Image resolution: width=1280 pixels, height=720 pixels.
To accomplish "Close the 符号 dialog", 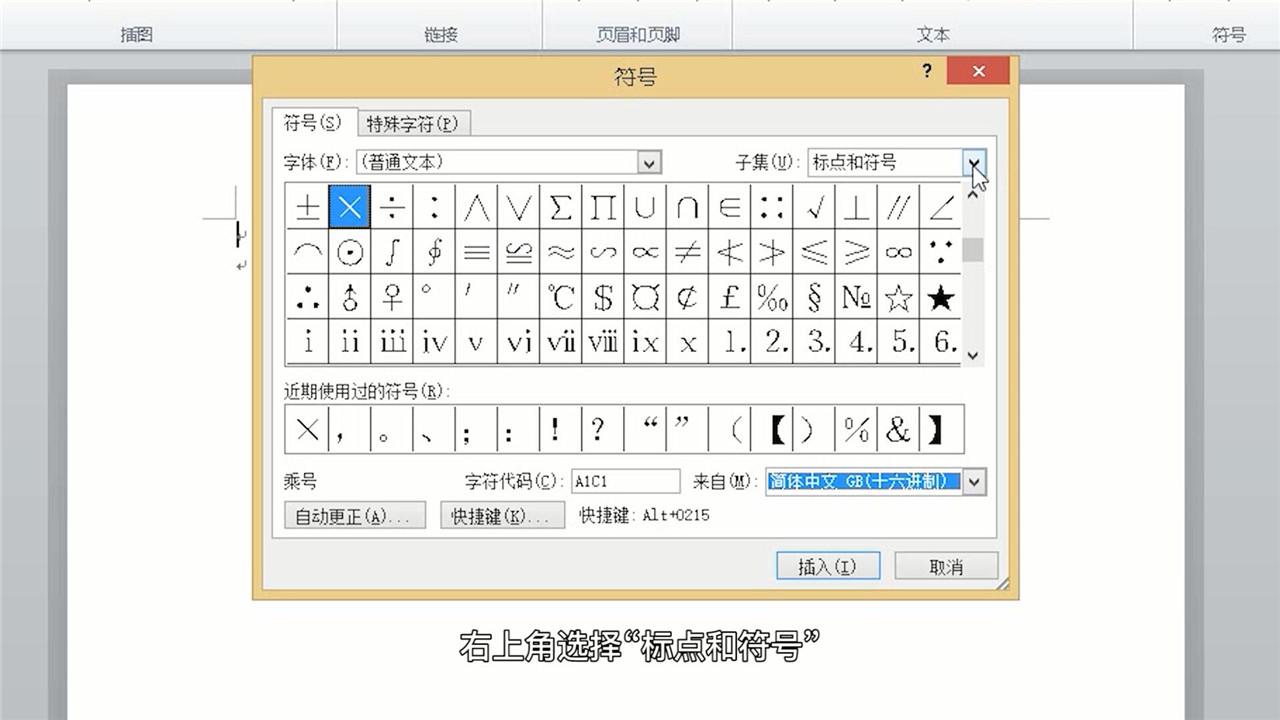I will pos(978,71).
